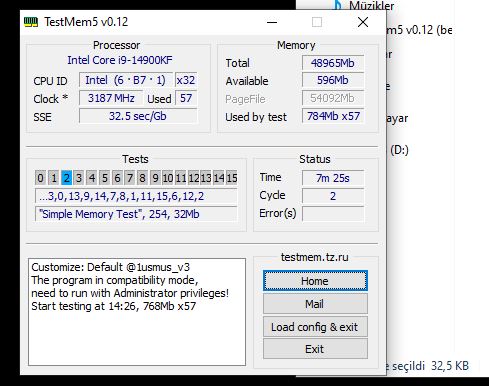This screenshot has width=489, height=386.
Task: Click the Total memory 48965Mb value
Action: tap(333, 63)
